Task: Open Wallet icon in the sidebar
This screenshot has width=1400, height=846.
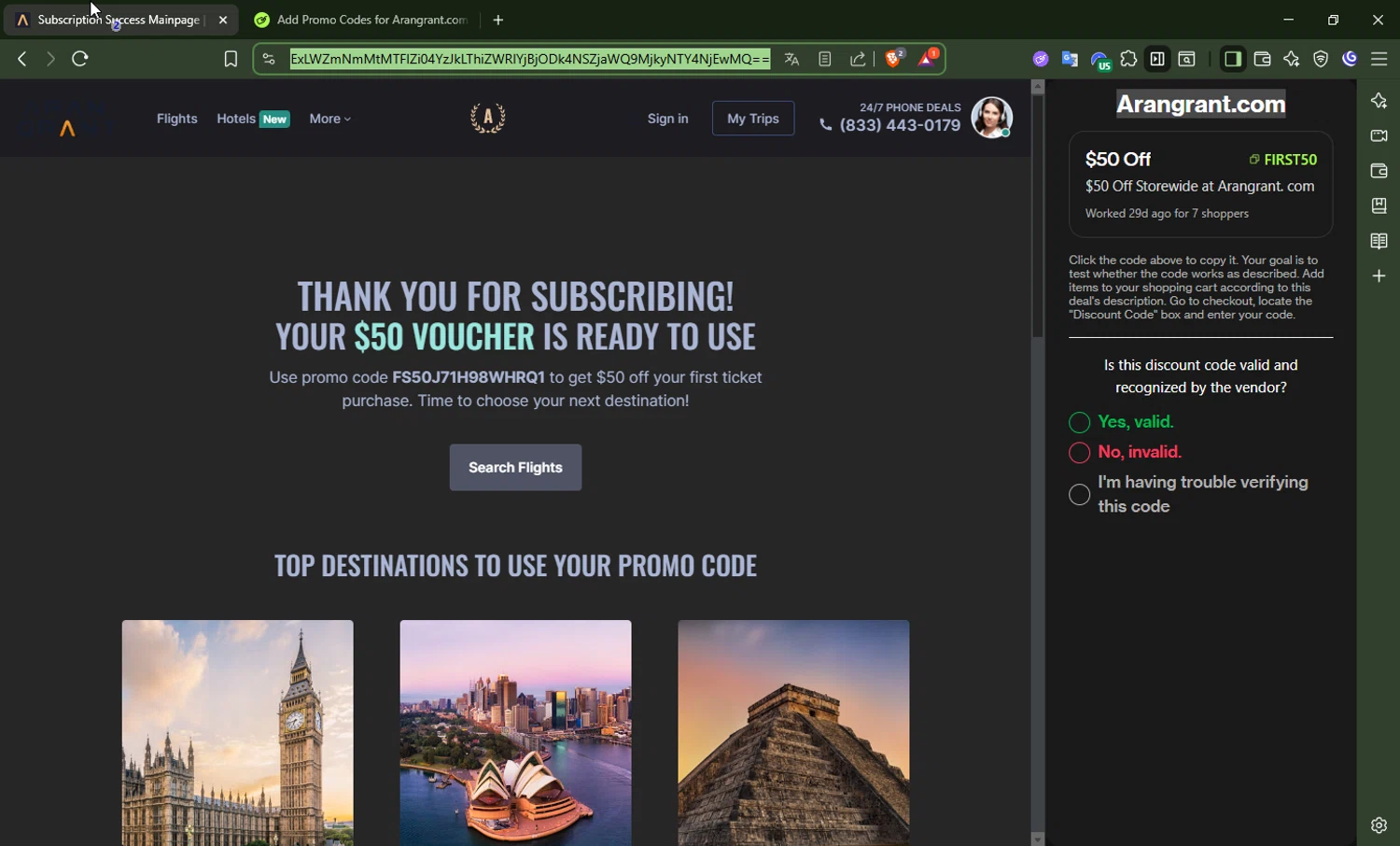Action: point(1379,171)
